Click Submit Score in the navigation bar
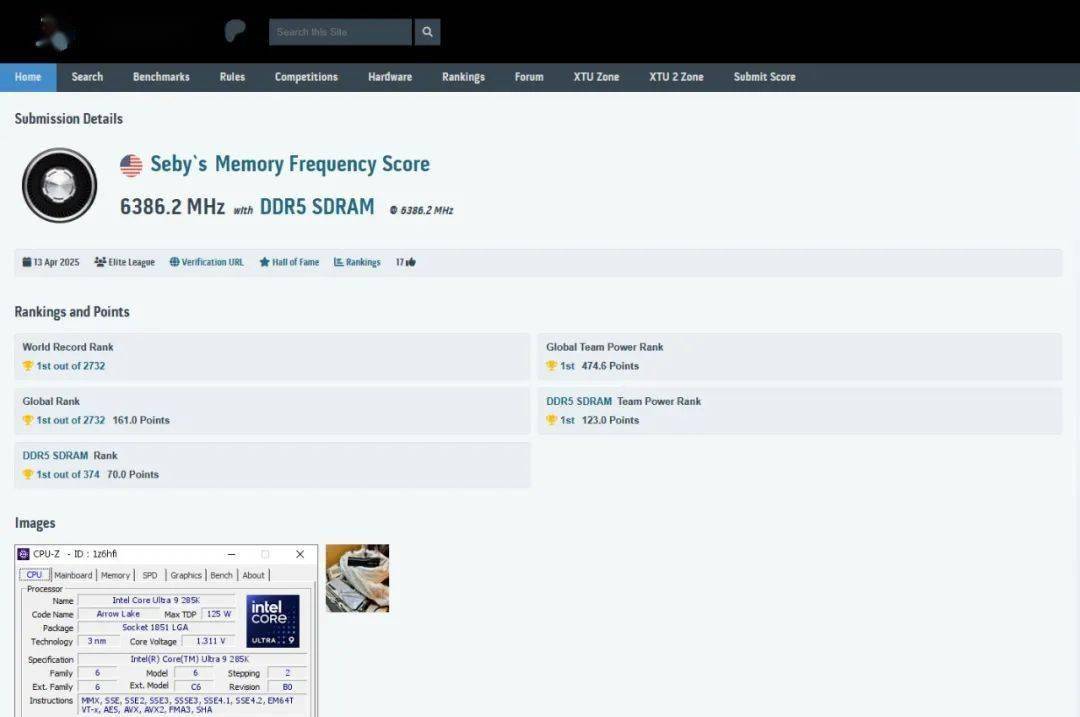Screen dimensions: 1080x717 [765, 77]
